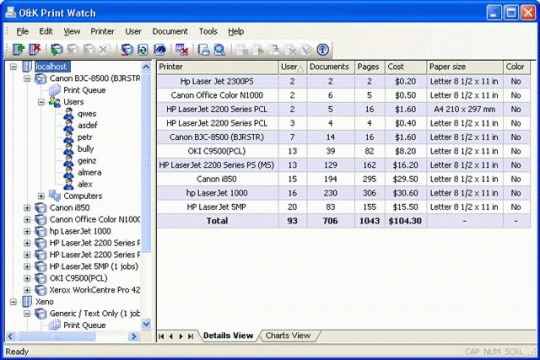The width and height of the screenshot is (540, 360).
Task: Click the magnifier preview toolbar icon
Action: pyautogui.click(x=219, y=50)
